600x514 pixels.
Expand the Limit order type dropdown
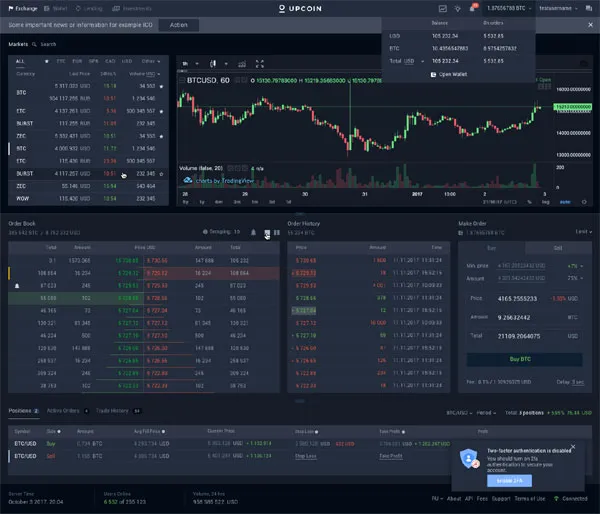pyautogui.click(x=583, y=232)
